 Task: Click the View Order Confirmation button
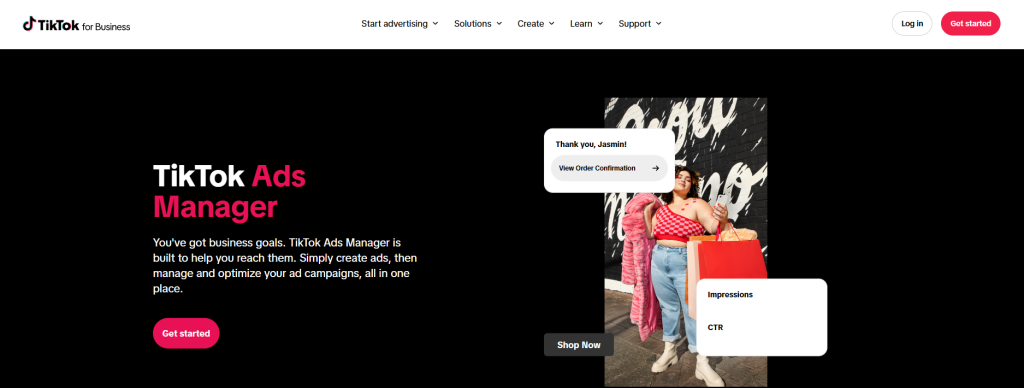(609, 168)
